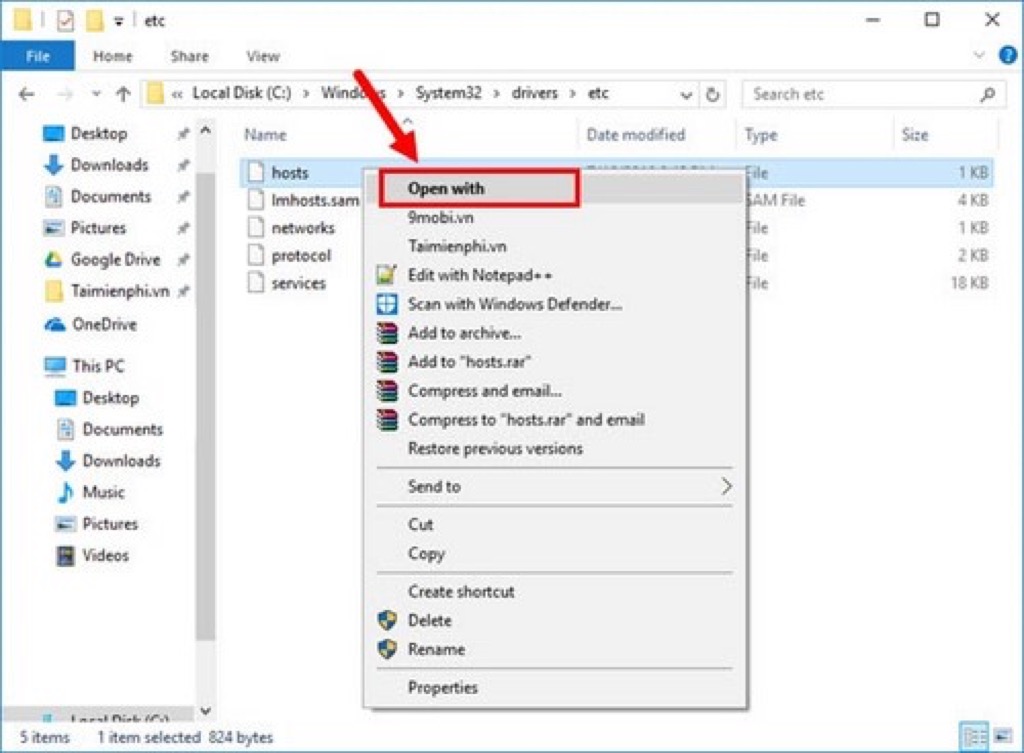Choose Taimienphi.vn from context menu
This screenshot has height=753, width=1024.
click(457, 246)
